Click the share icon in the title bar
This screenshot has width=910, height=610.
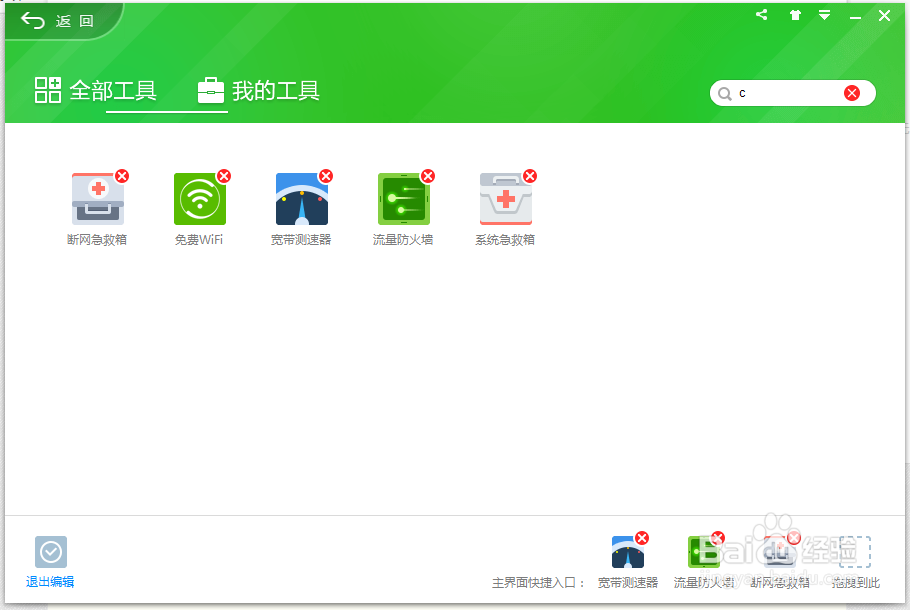pyautogui.click(x=761, y=15)
